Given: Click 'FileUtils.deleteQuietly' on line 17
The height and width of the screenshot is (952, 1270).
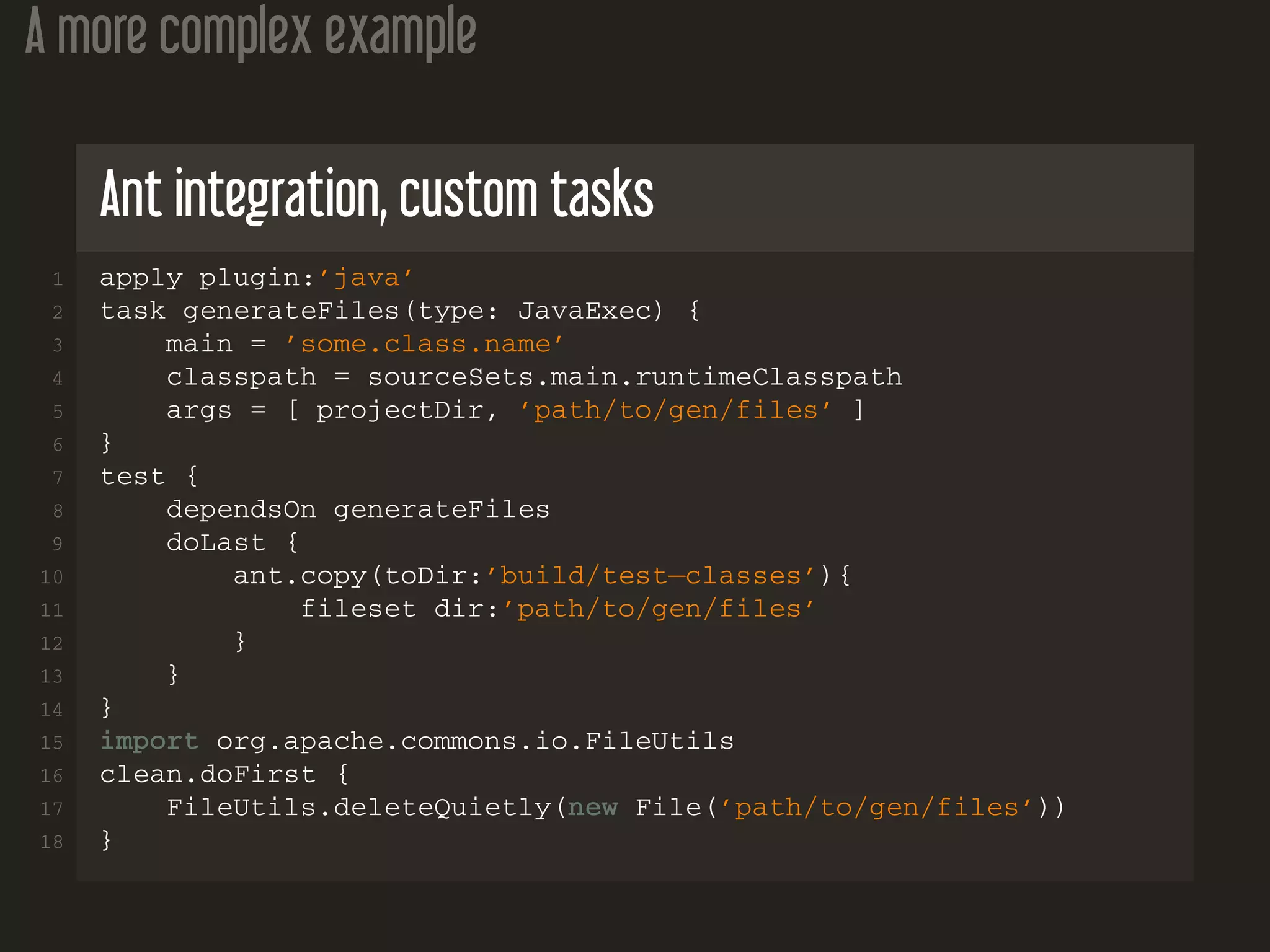Looking at the screenshot, I should [358, 808].
